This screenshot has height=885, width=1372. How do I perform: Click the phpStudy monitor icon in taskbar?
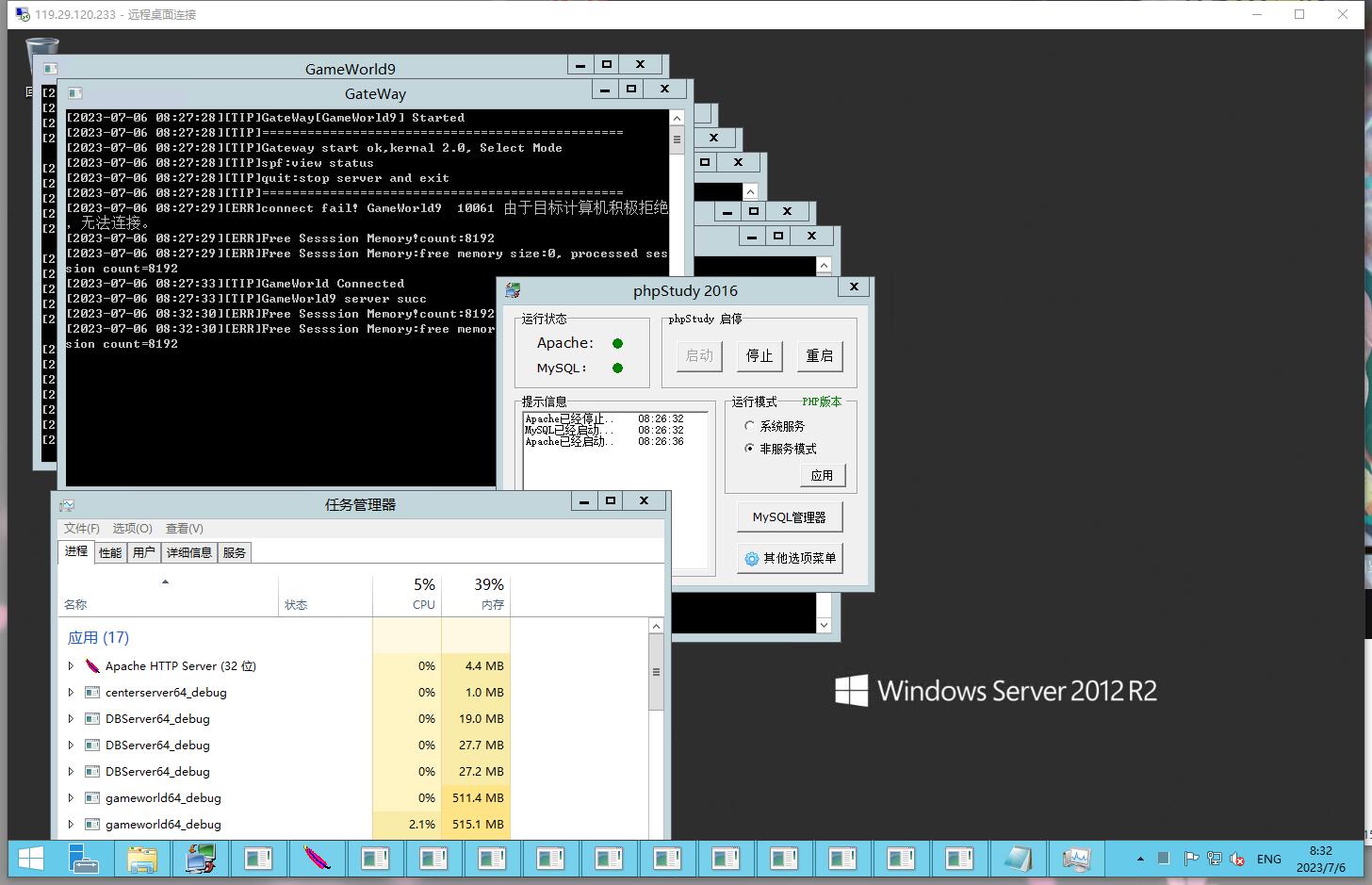coord(200,859)
